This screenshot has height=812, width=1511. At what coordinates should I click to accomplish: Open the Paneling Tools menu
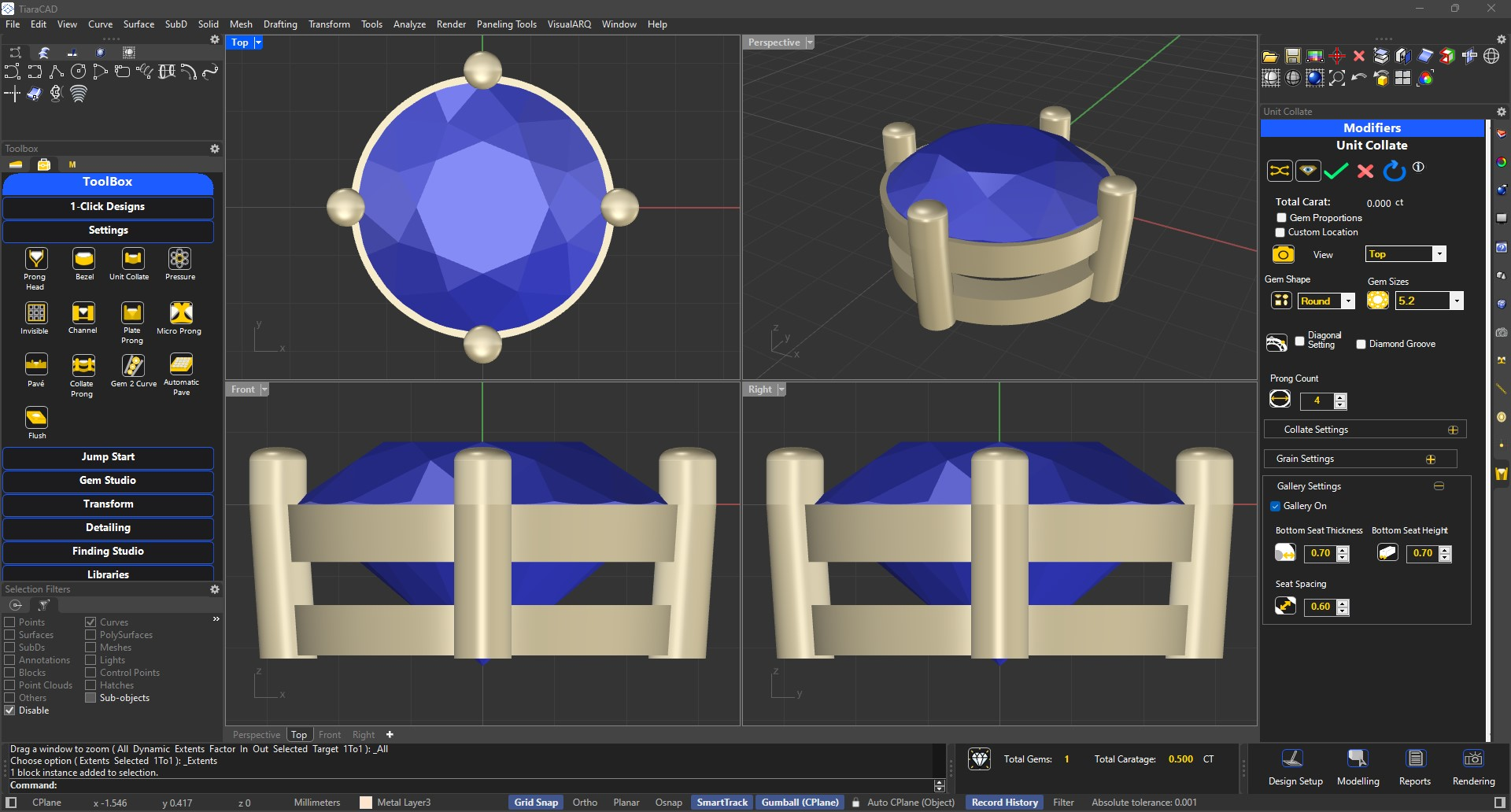coord(506,24)
